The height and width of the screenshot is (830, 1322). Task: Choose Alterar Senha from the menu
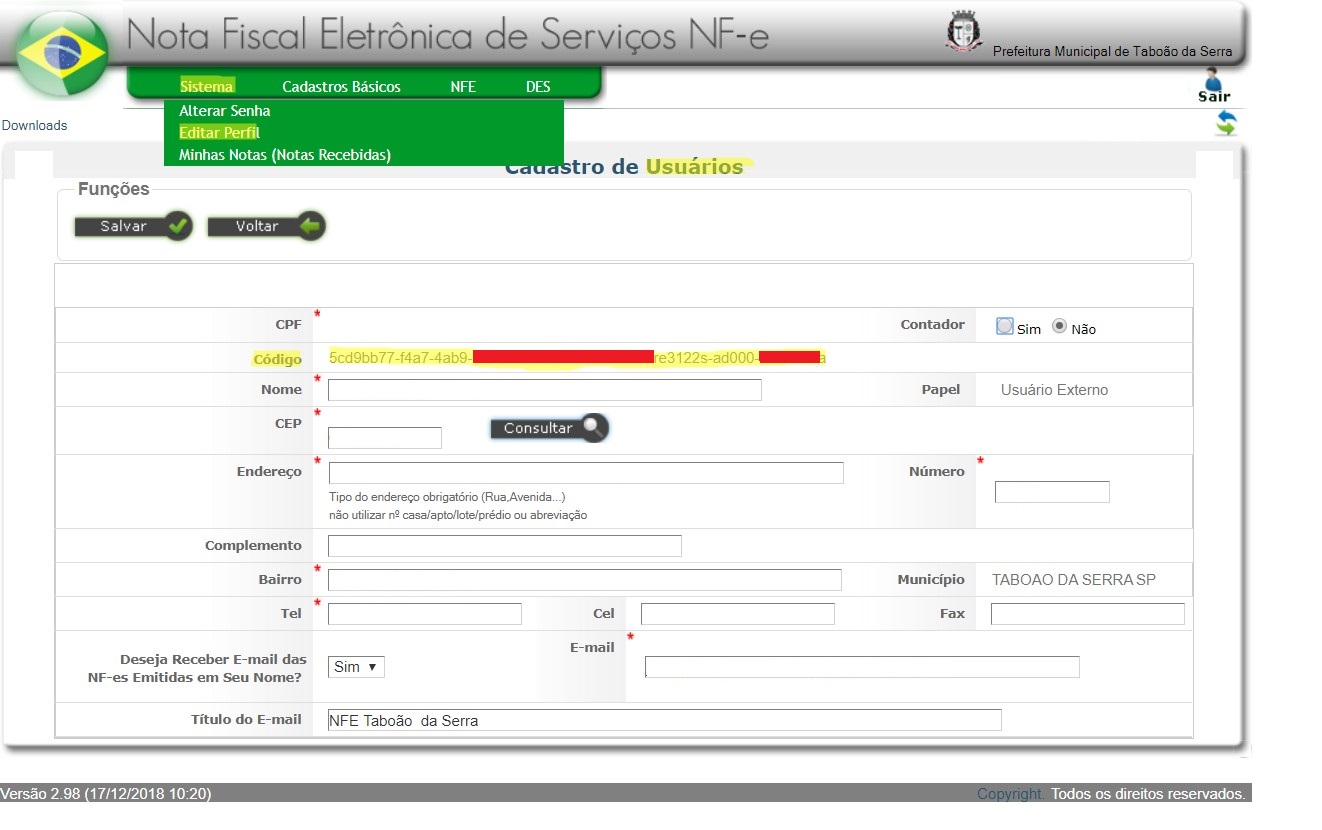click(x=225, y=111)
